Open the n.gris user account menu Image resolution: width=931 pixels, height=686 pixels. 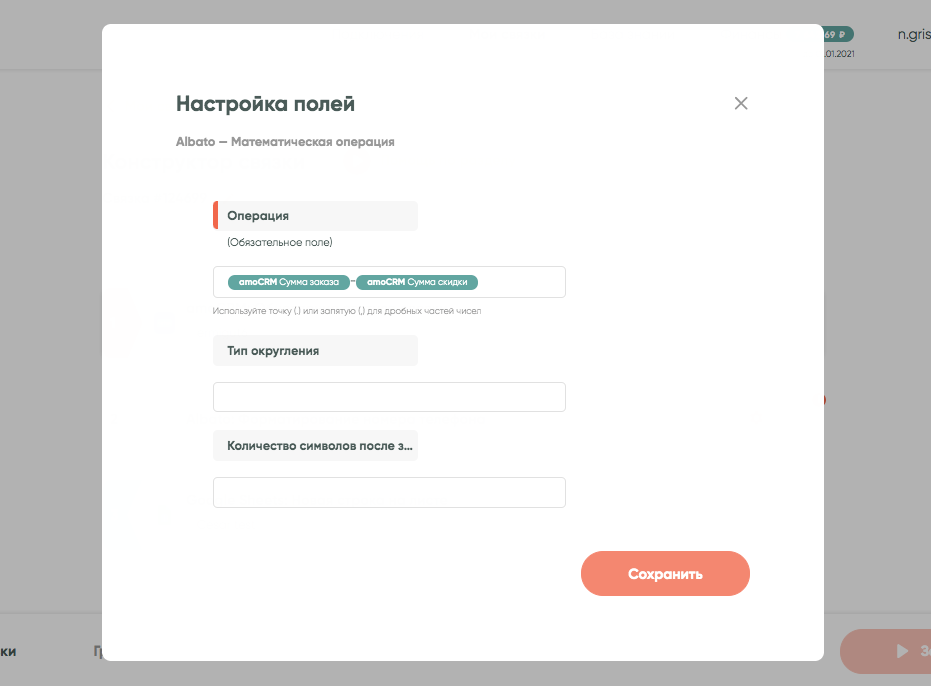tap(914, 34)
